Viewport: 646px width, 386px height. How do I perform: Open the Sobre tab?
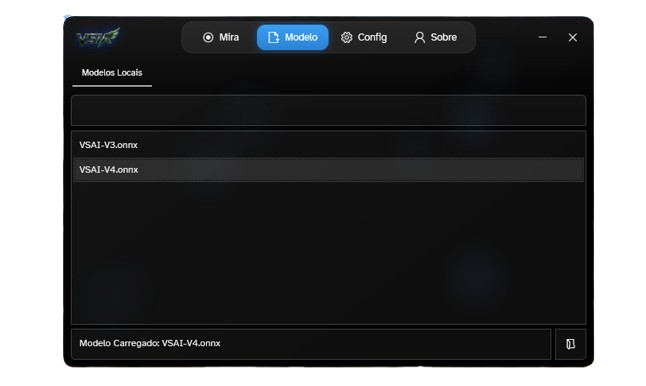[435, 37]
